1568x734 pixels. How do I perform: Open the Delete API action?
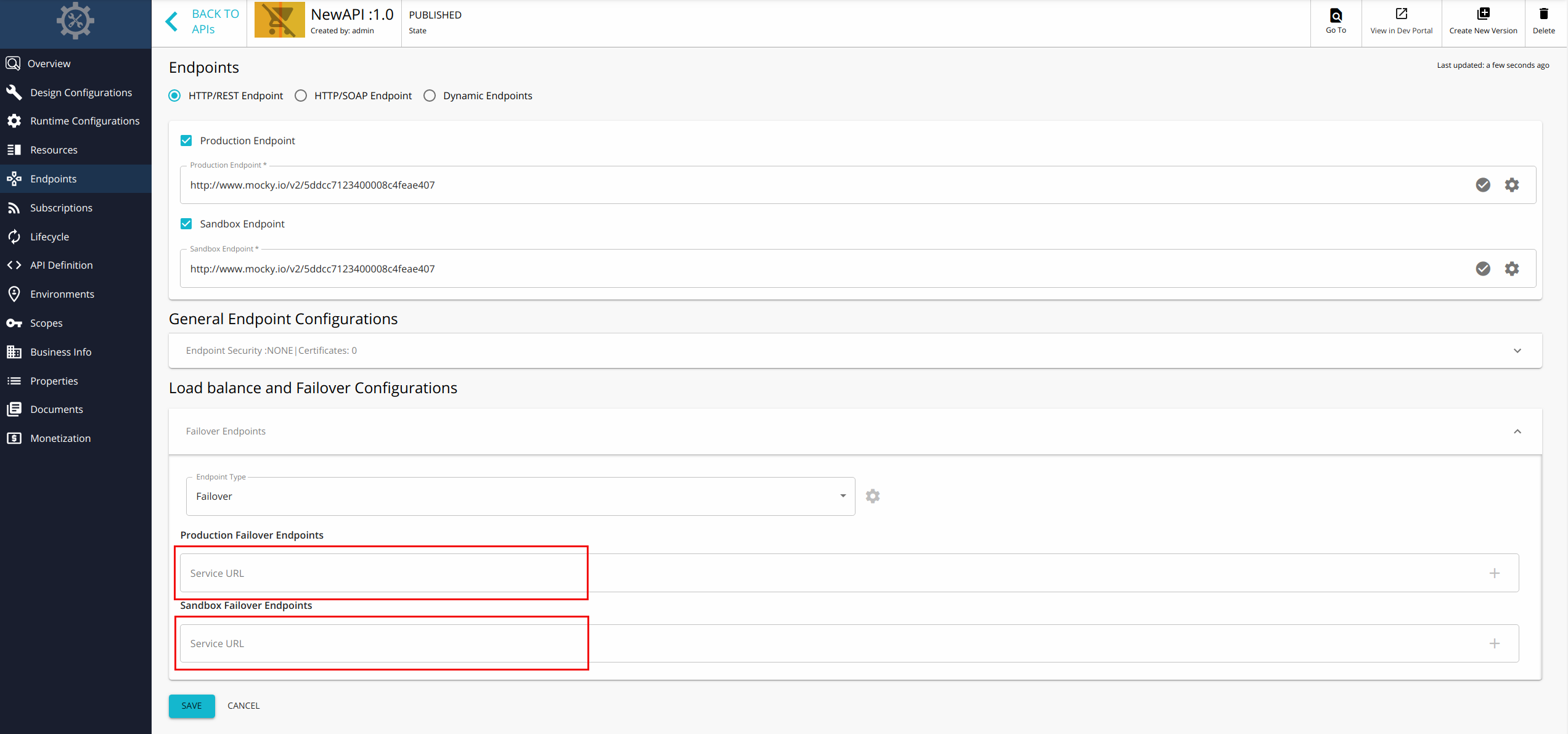pyautogui.click(x=1544, y=20)
